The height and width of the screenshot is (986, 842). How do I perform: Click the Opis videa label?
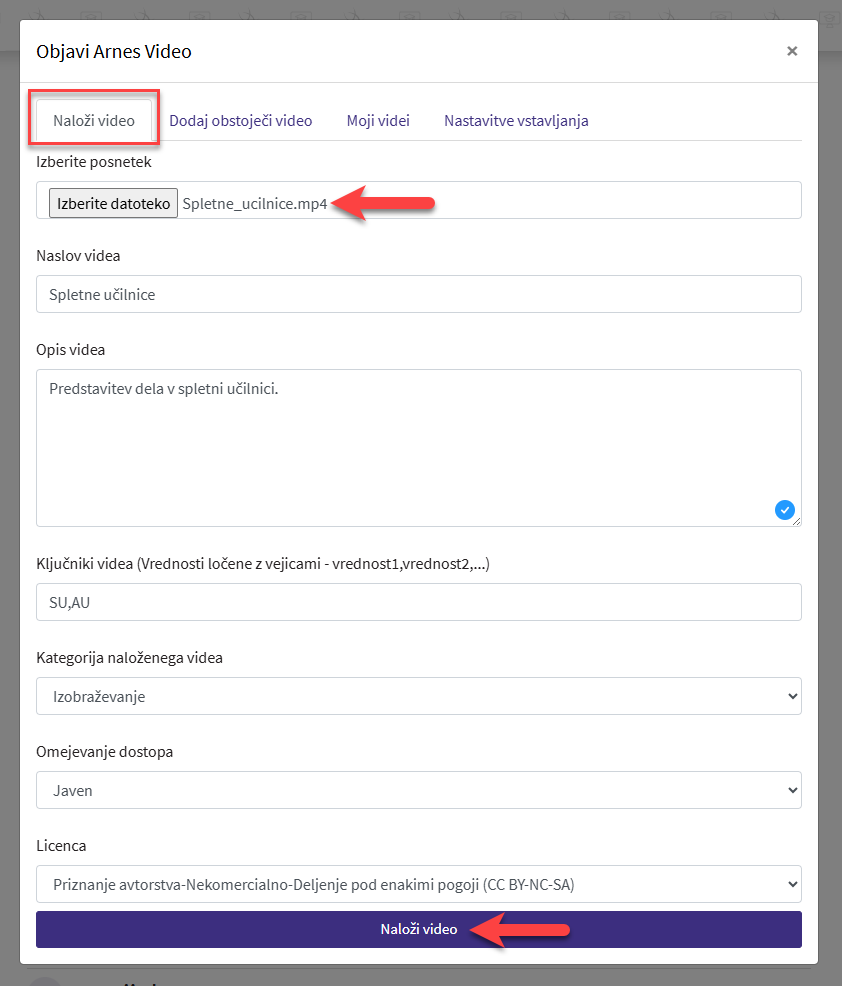tap(70, 349)
